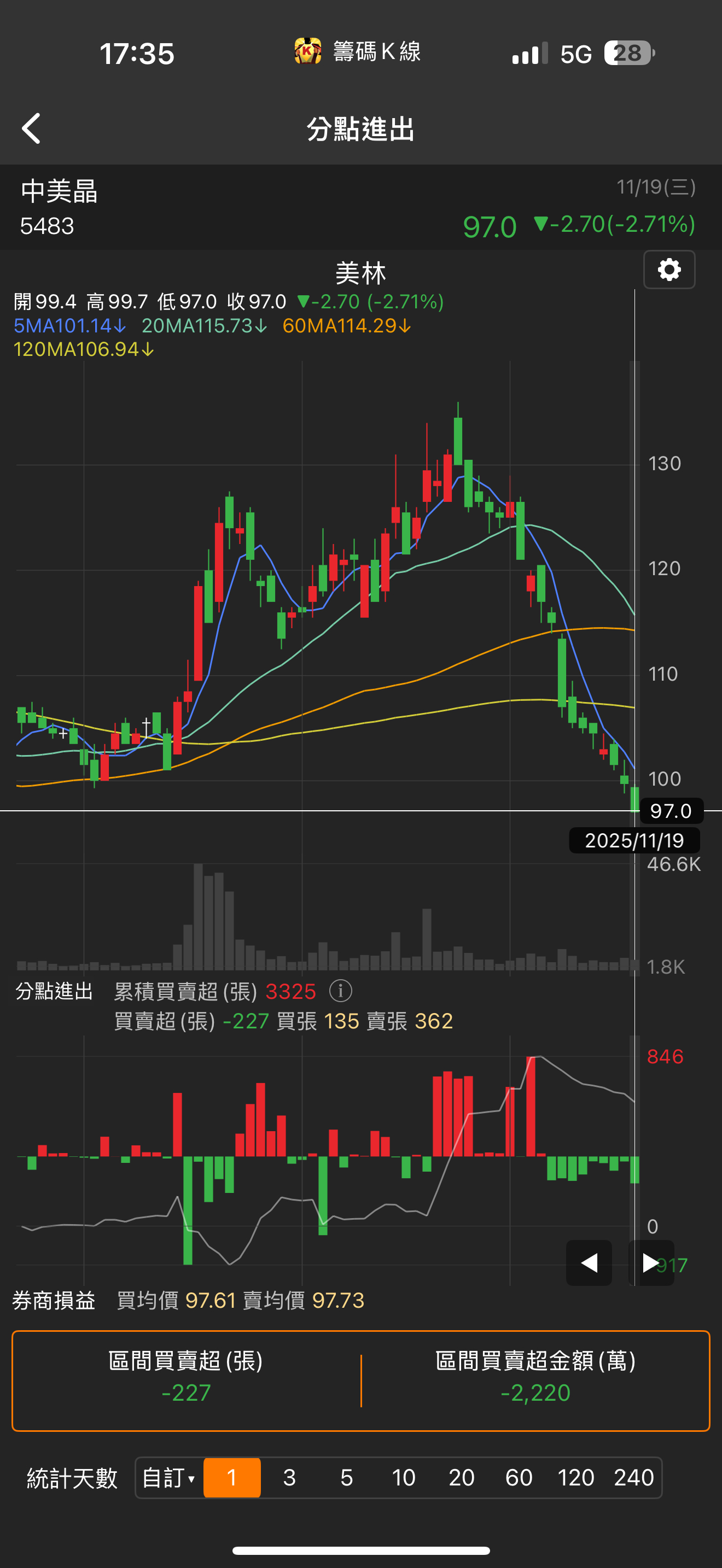Tap the 846 red axis value

pos(665,1057)
